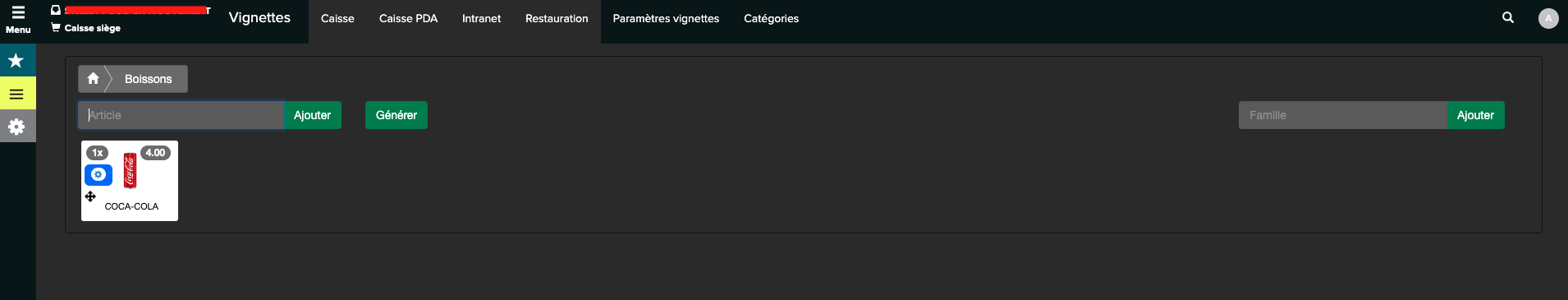Open the hamburger Menu icon
The width and height of the screenshot is (1568, 300).
click(x=17, y=12)
